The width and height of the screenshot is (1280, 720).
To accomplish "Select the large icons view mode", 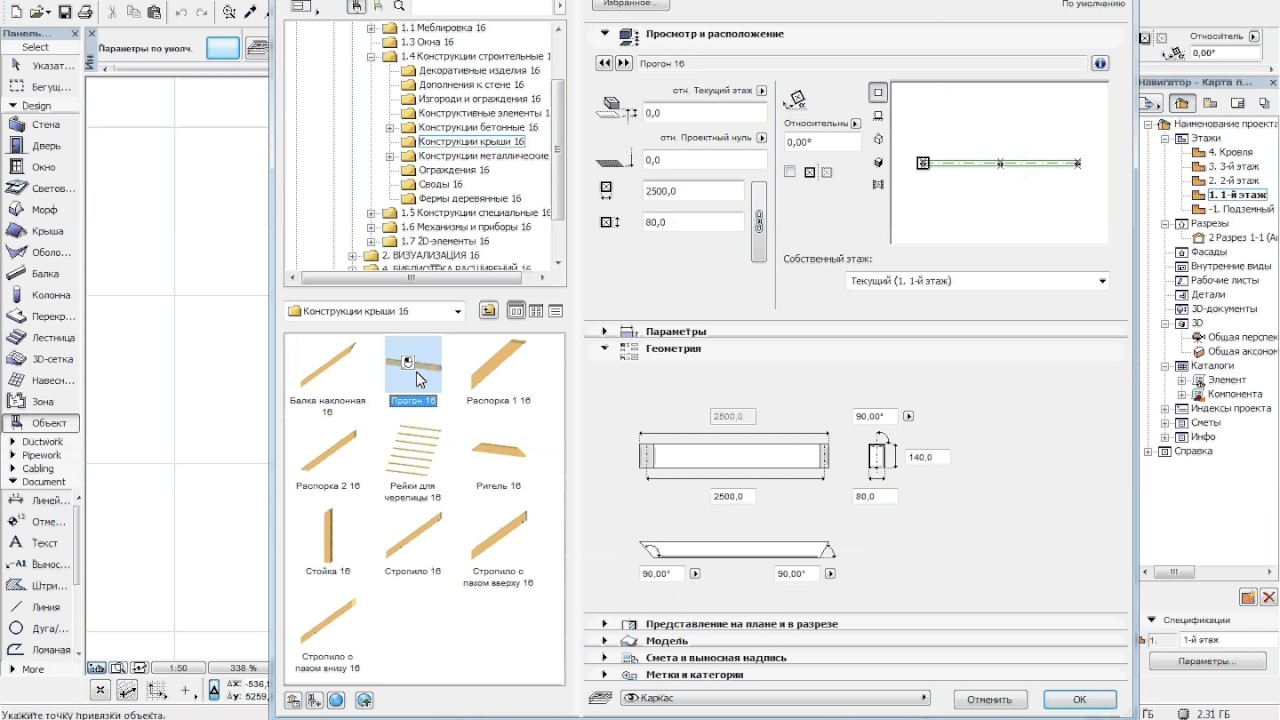I will click(516, 311).
